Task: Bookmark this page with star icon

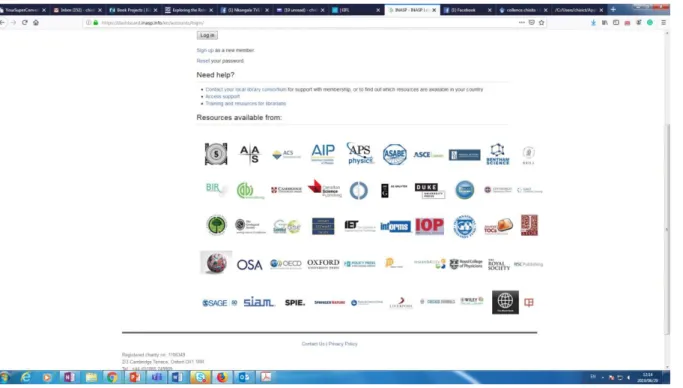Action: pyautogui.click(x=541, y=23)
